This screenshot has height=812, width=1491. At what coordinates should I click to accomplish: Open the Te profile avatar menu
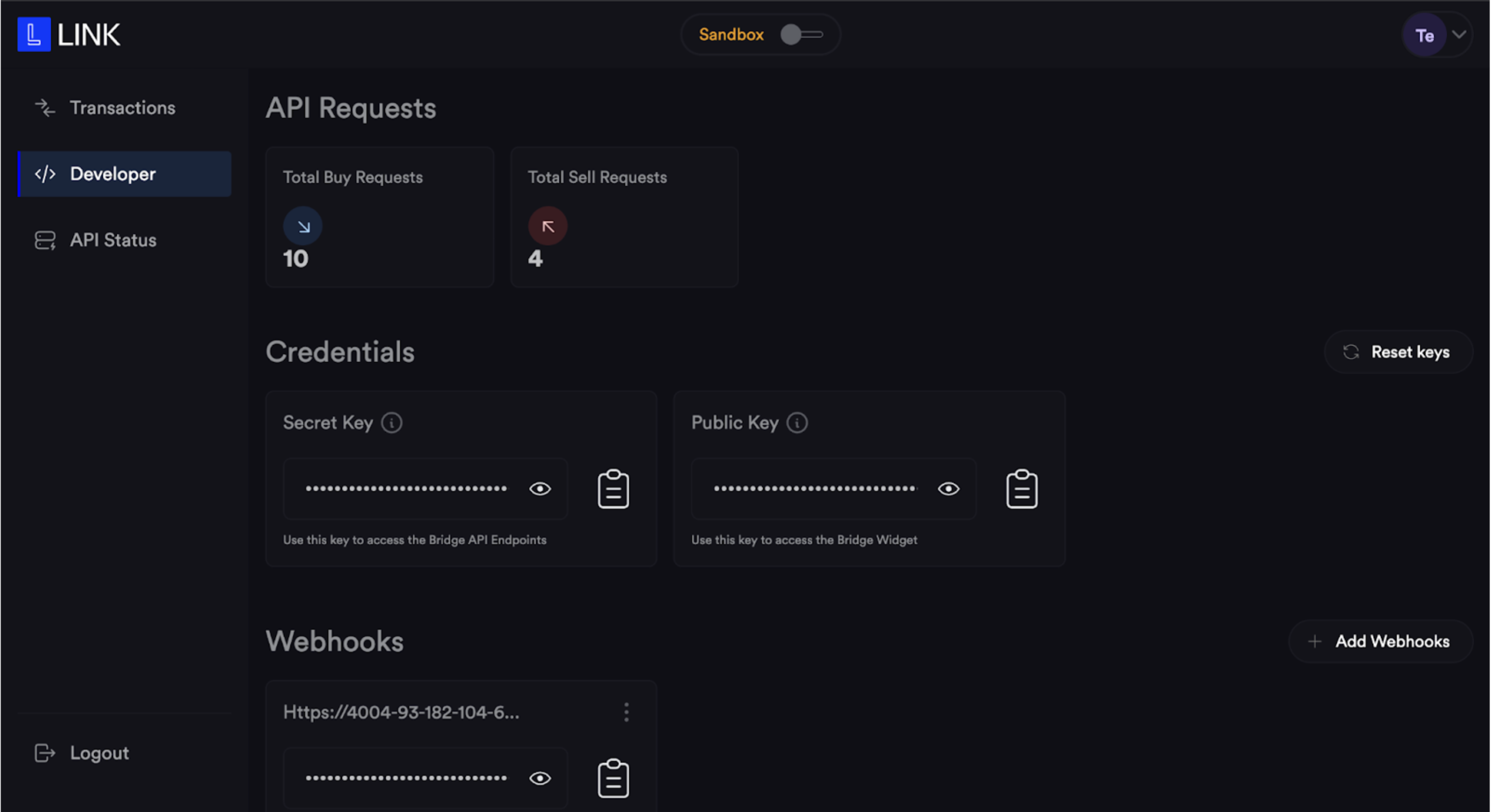pos(1424,36)
